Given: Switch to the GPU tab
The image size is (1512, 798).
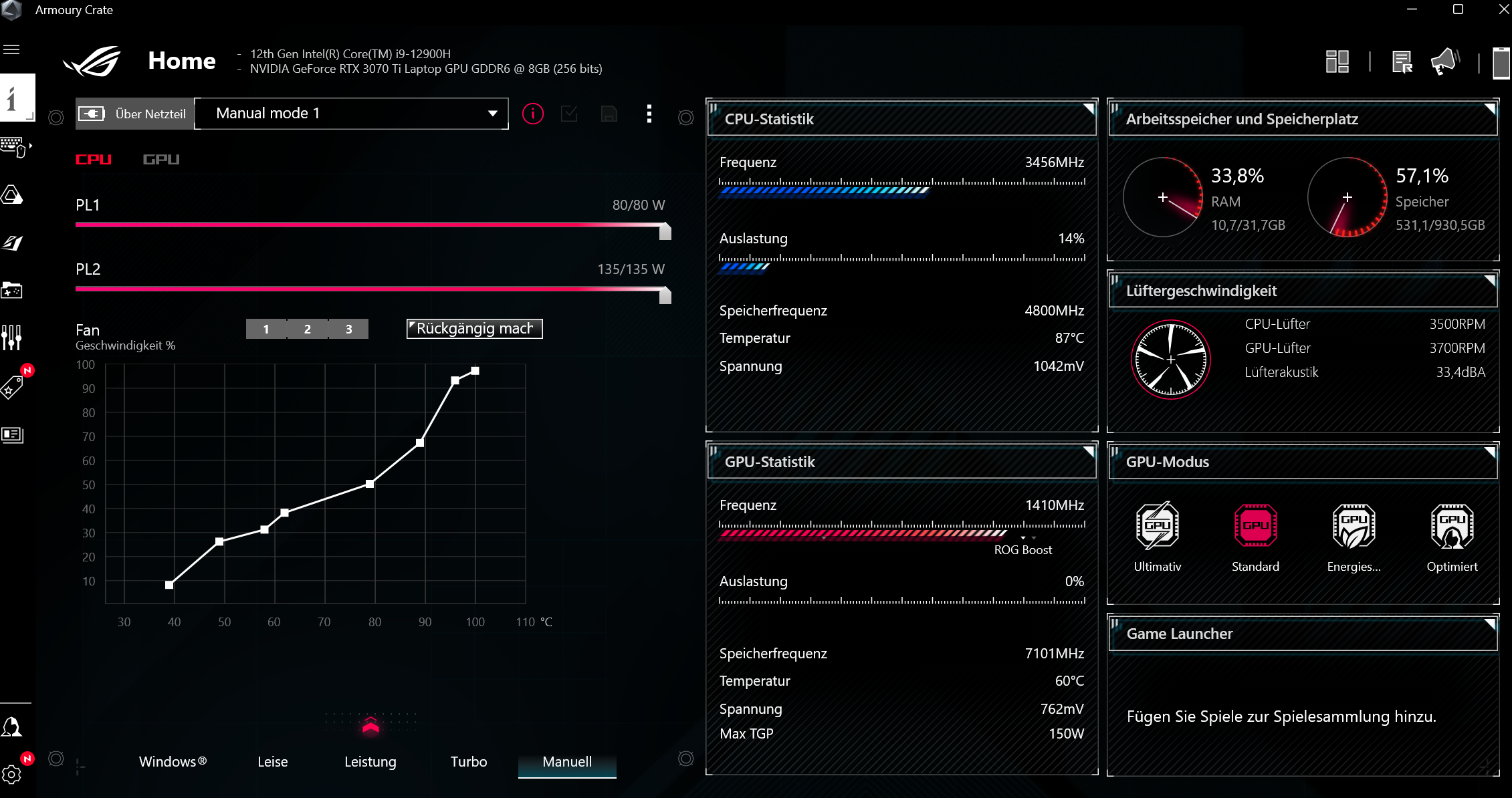Looking at the screenshot, I should 161,159.
